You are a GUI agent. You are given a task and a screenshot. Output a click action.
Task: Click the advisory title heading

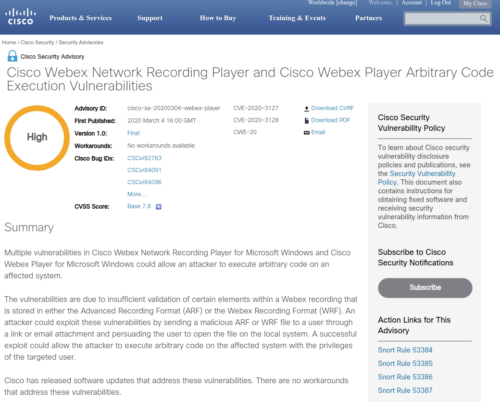[250, 79]
